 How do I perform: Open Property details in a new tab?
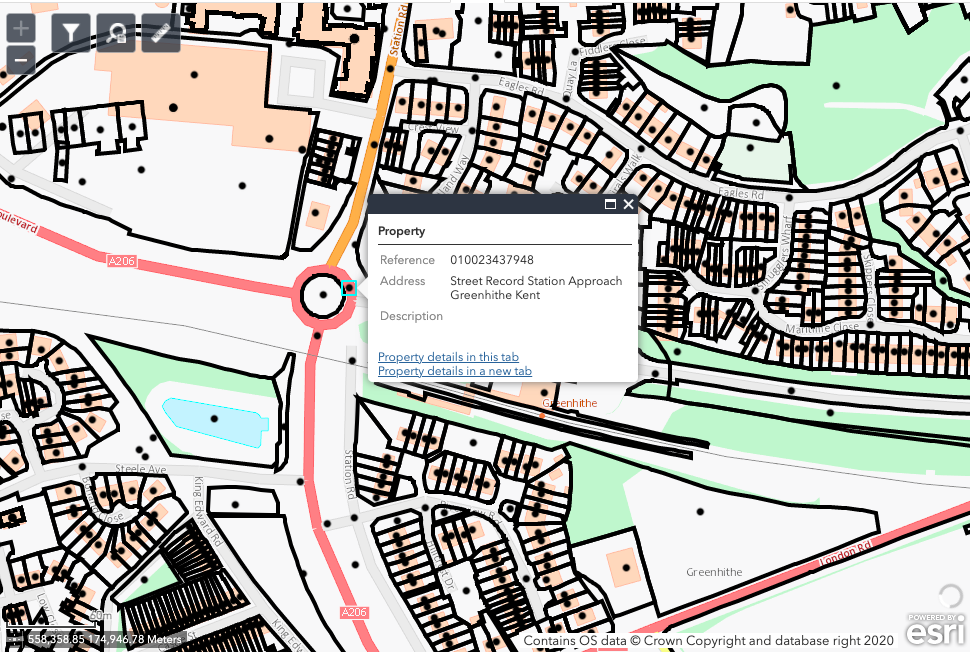455,371
